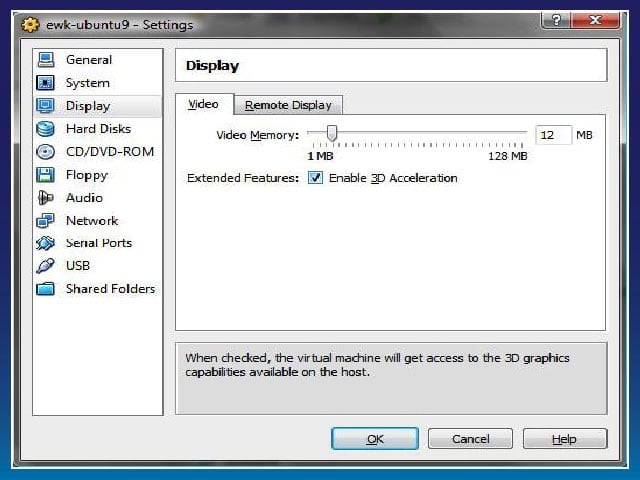
Task: Switch to the Remote Display tab
Action: pos(288,105)
